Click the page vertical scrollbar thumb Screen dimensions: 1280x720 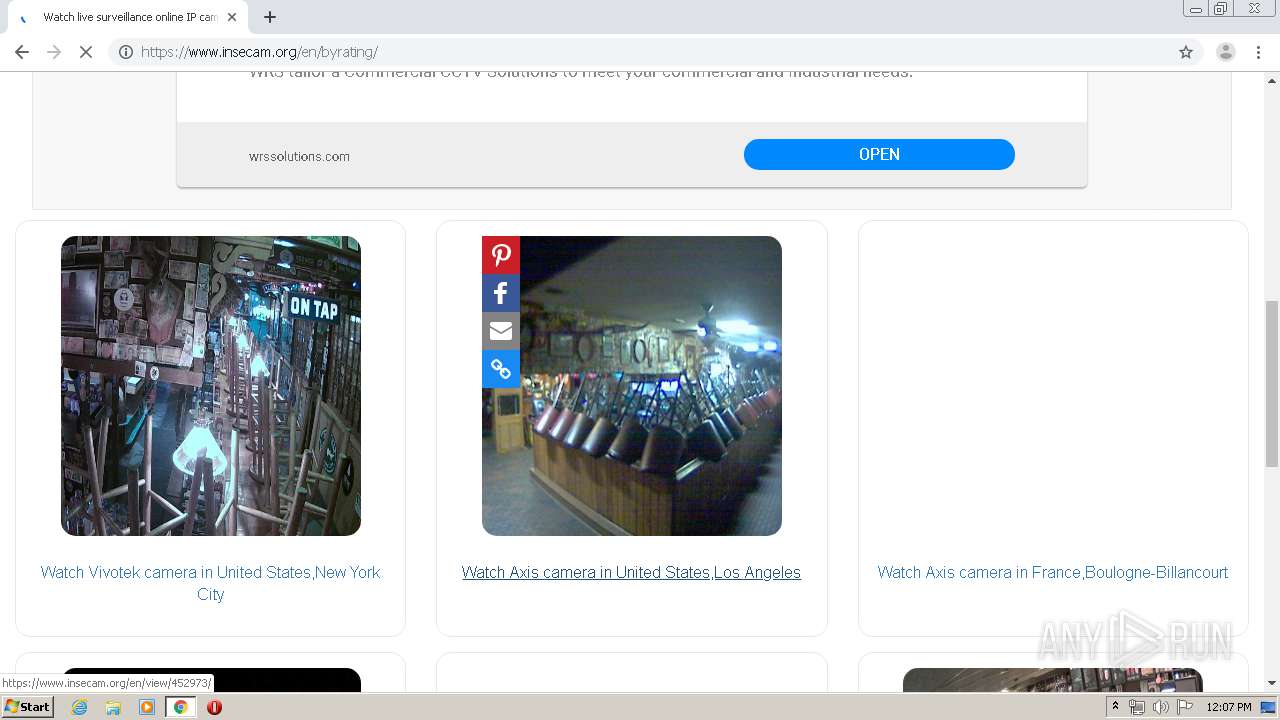(1272, 383)
